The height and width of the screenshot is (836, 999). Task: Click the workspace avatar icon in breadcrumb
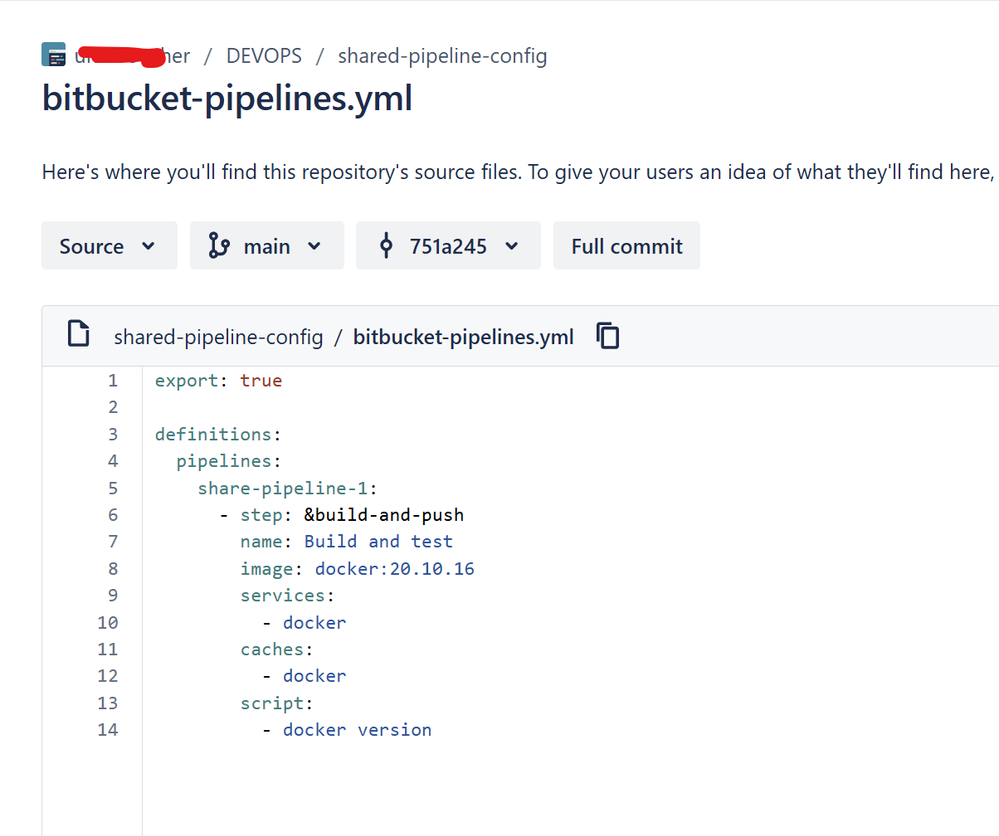coord(54,55)
